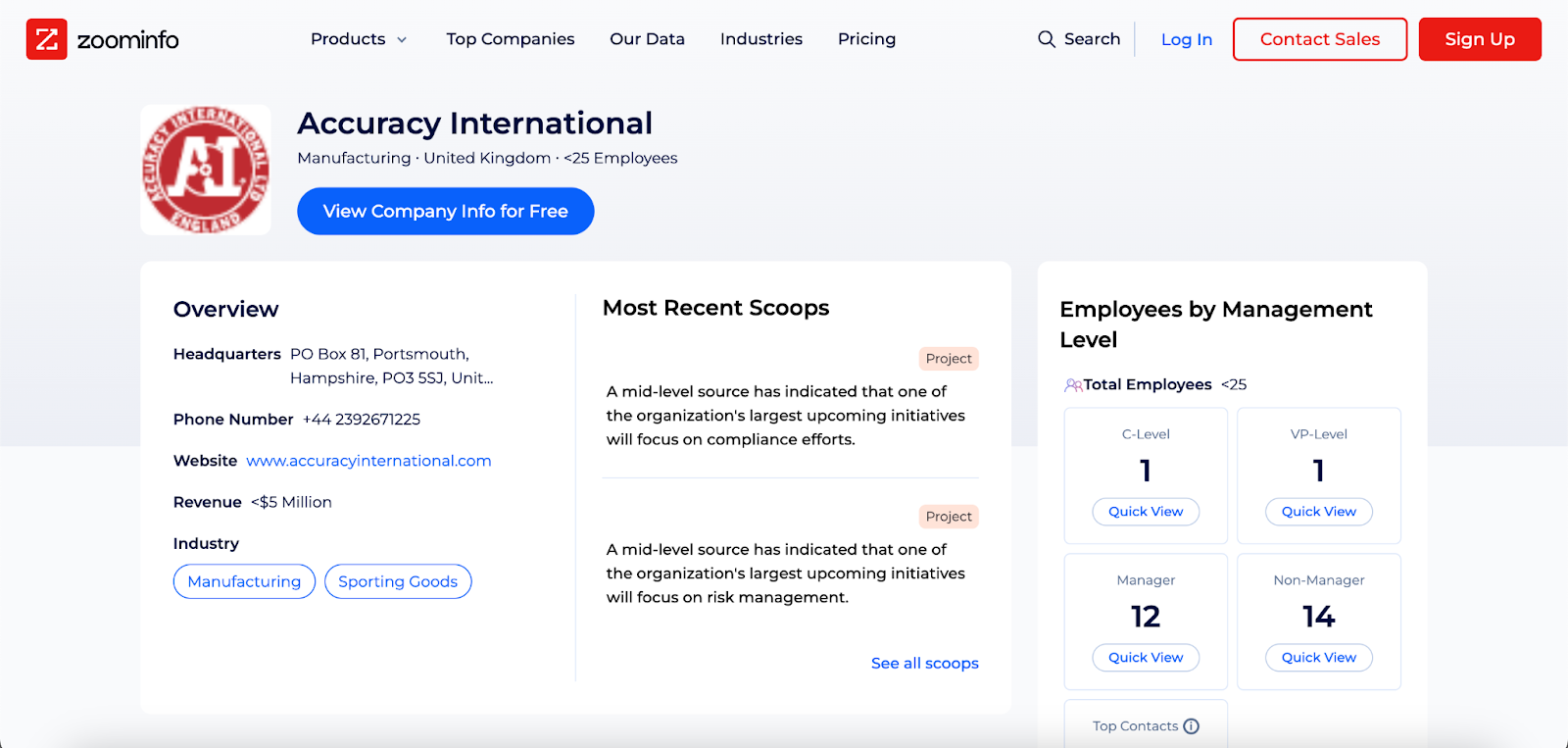1568x748 pixels.
Task: Click the Employees by Management Level heading
Action: tap(1216, 324)
